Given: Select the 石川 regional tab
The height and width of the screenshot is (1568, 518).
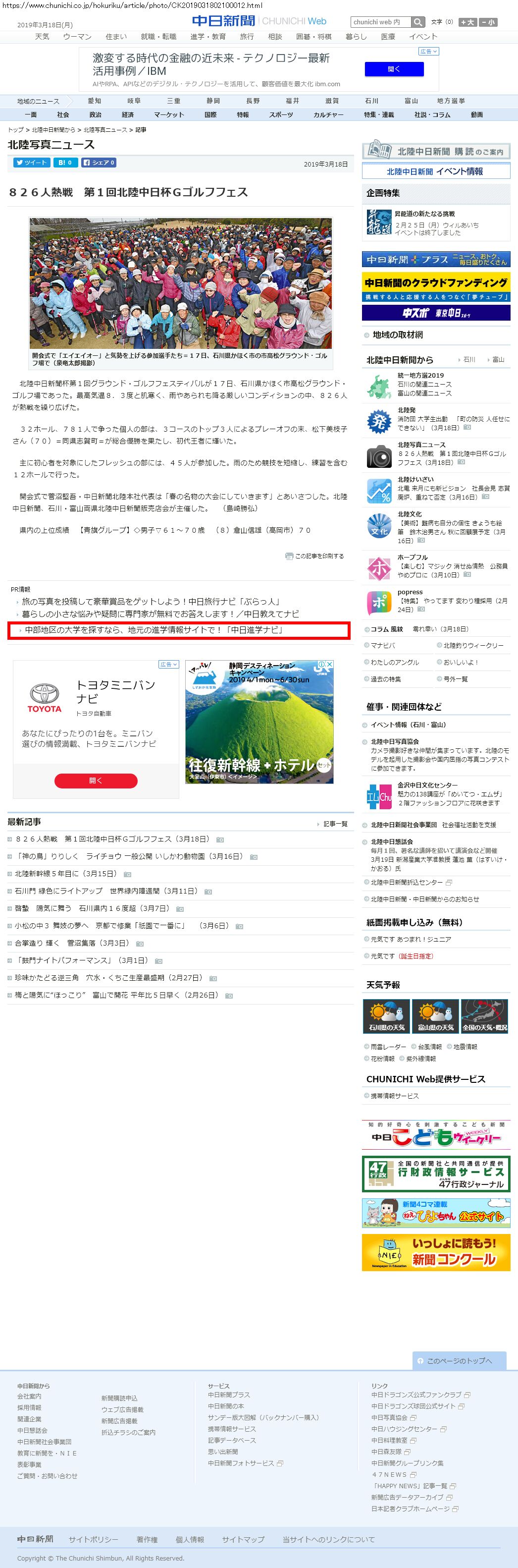Looking at the screenshot, I should pos(371,101).
